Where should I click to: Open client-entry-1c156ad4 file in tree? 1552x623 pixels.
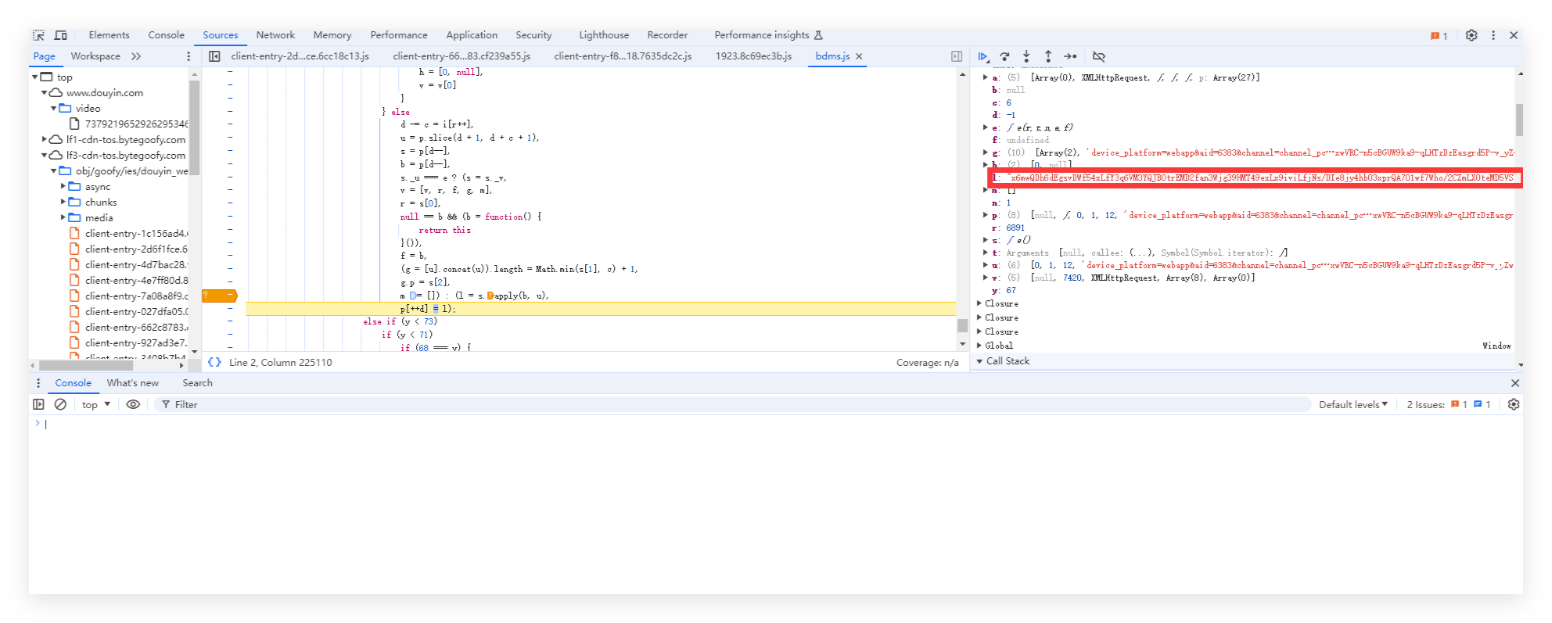point(128,233)
